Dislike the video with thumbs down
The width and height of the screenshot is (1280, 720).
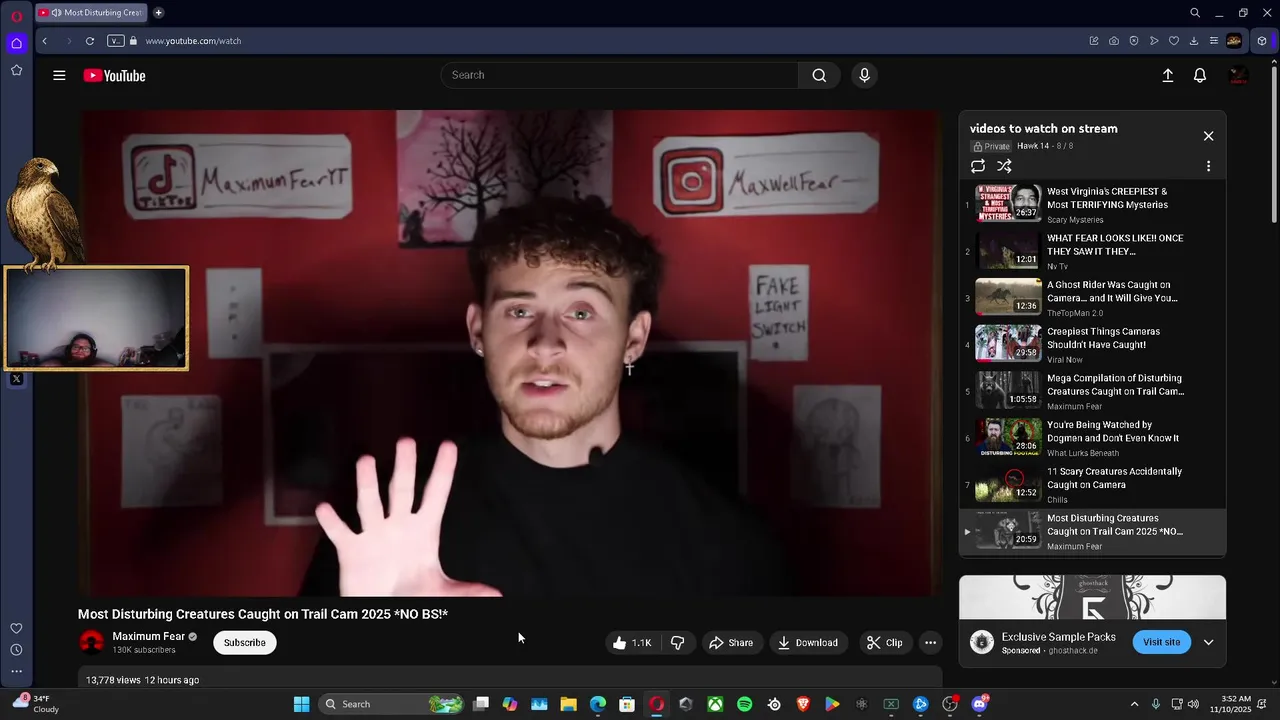(x=677, y=643)
